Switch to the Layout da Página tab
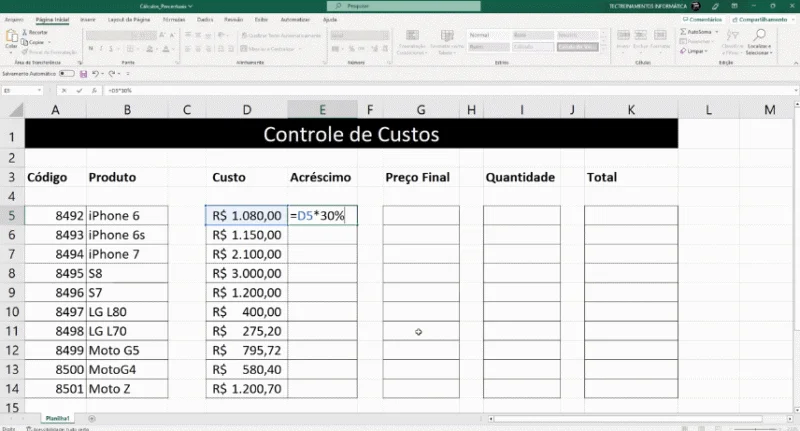The width and height of the screenshot is (800, 431). [x=129, y=19]
